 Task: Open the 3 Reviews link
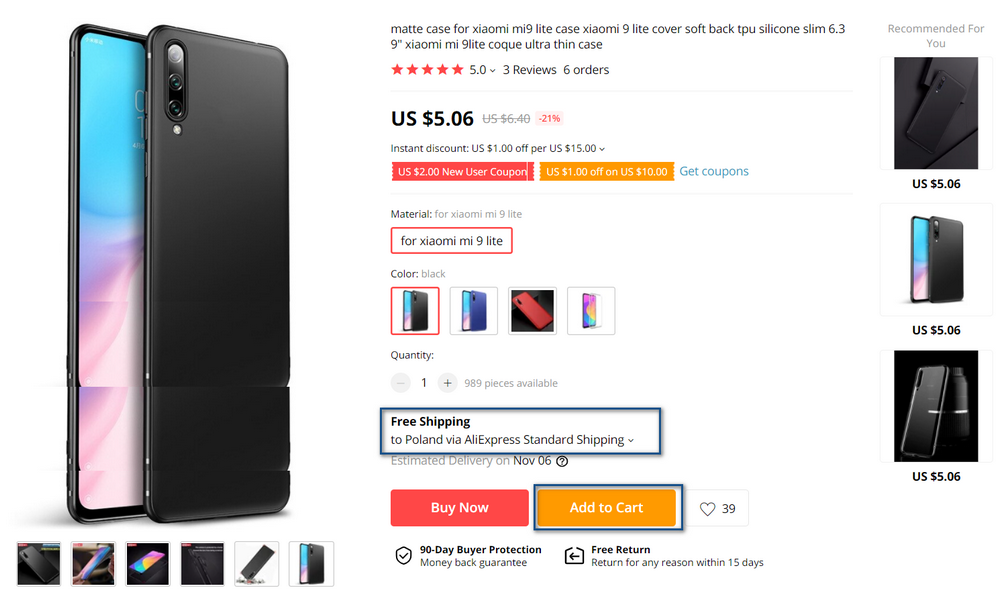[529, 70]
